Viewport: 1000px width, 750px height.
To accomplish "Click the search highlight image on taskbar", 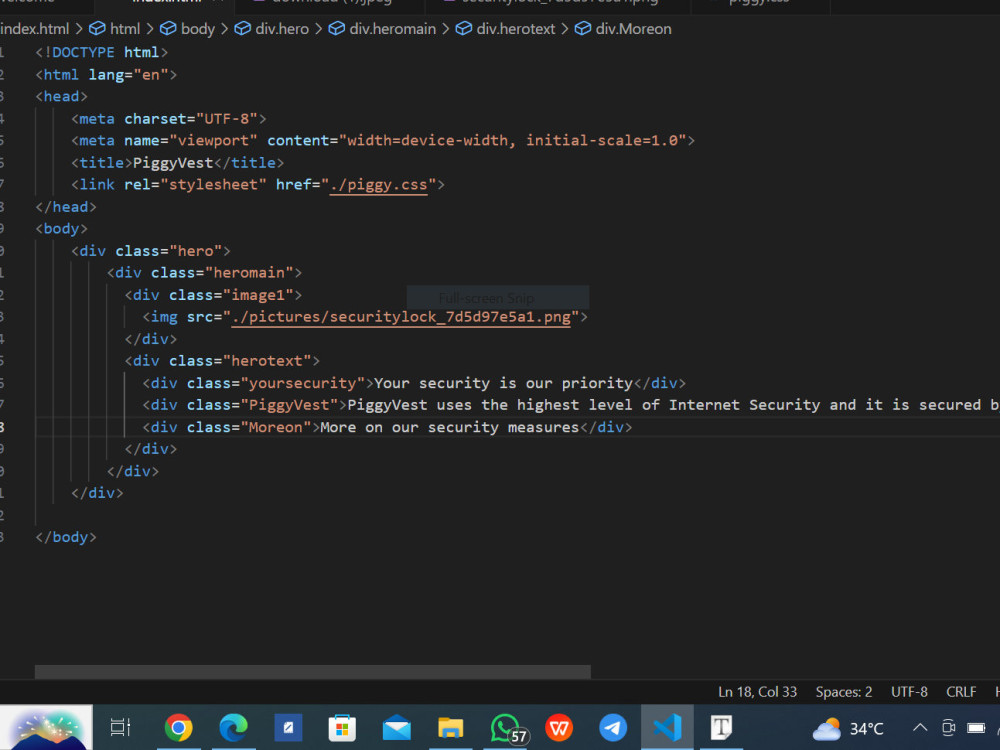I will coord(47,728).
